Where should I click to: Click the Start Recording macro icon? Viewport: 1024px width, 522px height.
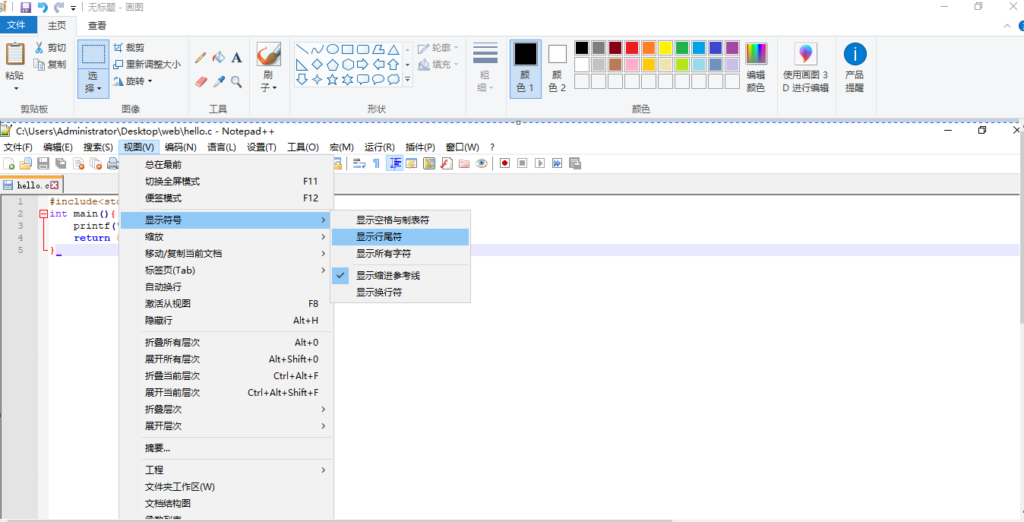pyautogui.click(x=505, y=163)
